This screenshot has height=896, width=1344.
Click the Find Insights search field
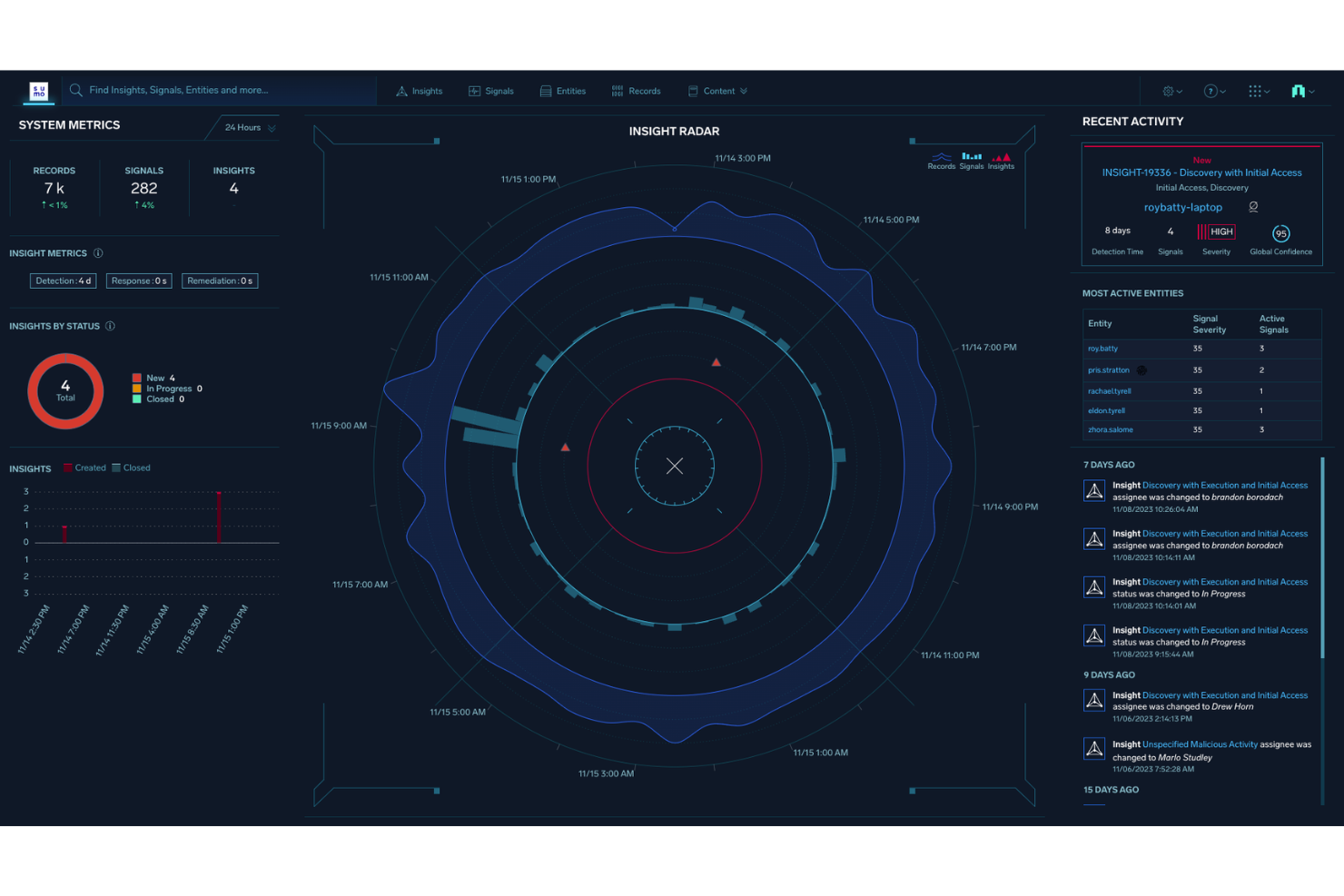click(x=218, y=90)
